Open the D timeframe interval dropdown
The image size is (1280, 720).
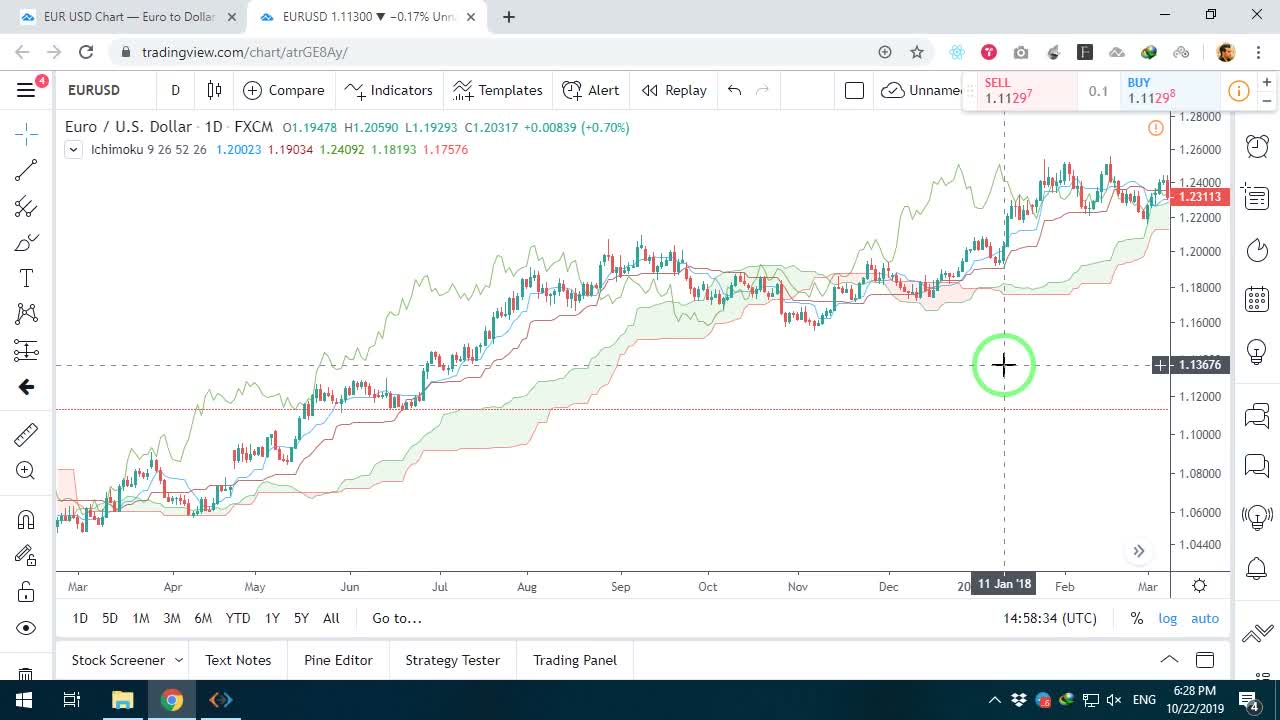click(175, 90)
